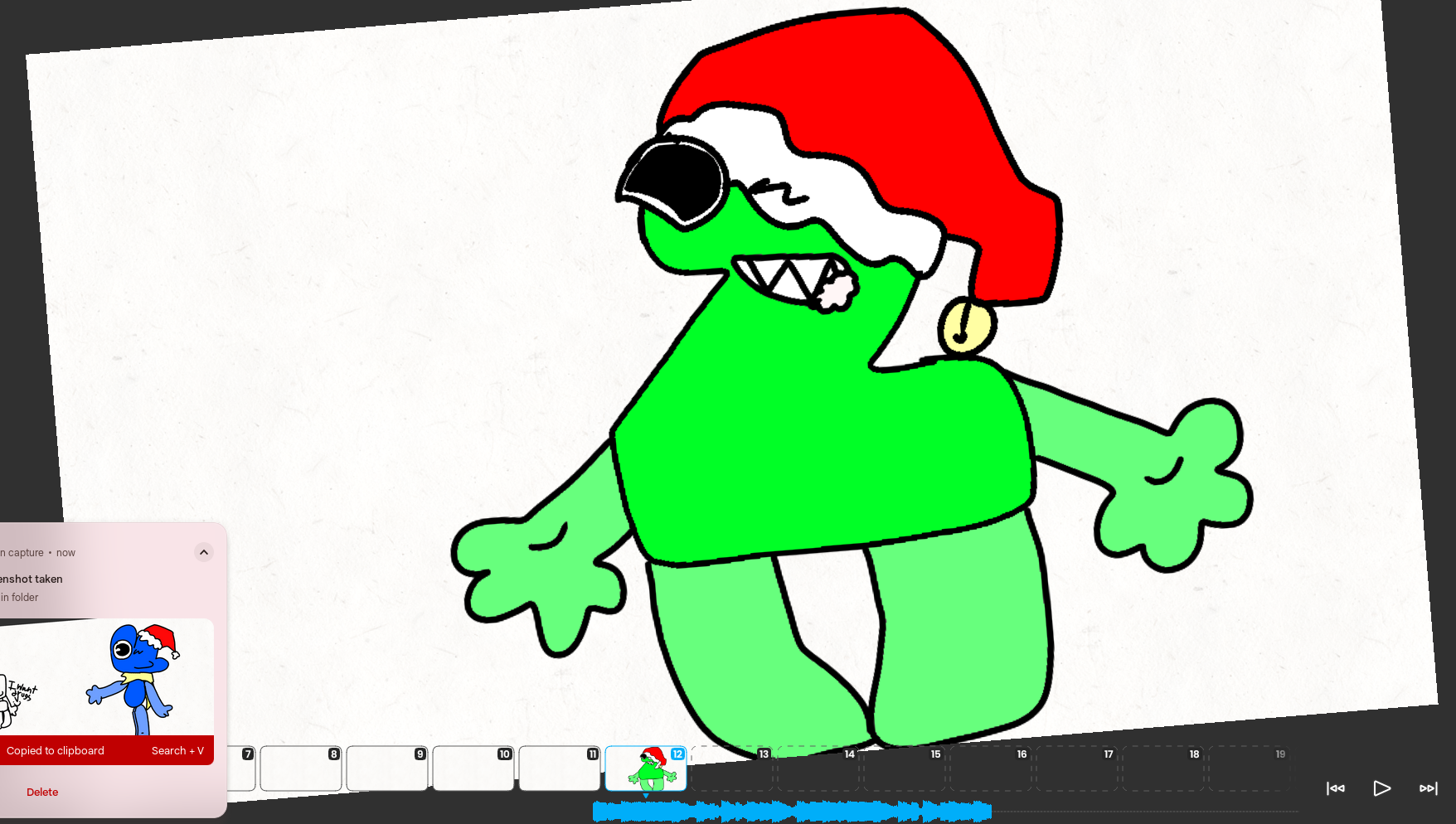Jump to the first frame
This screenshot has width=1456, height=824.
1335,788
